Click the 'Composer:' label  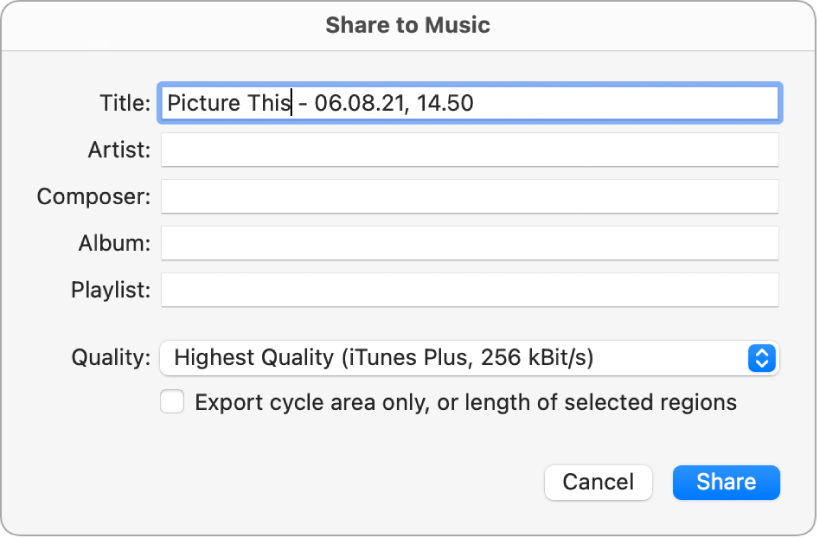click(94, 197)
